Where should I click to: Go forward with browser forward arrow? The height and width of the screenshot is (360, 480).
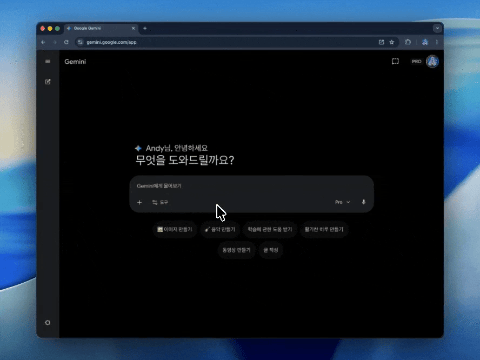[55, 42]
